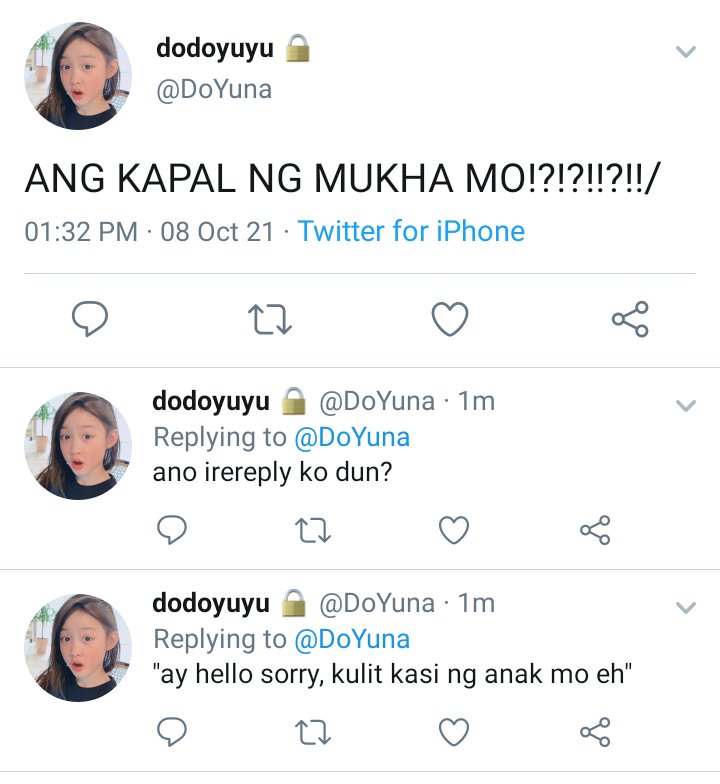Open @DoYuna mention in first reply
This screenshot has height=784, width=720.
(352, 437)
